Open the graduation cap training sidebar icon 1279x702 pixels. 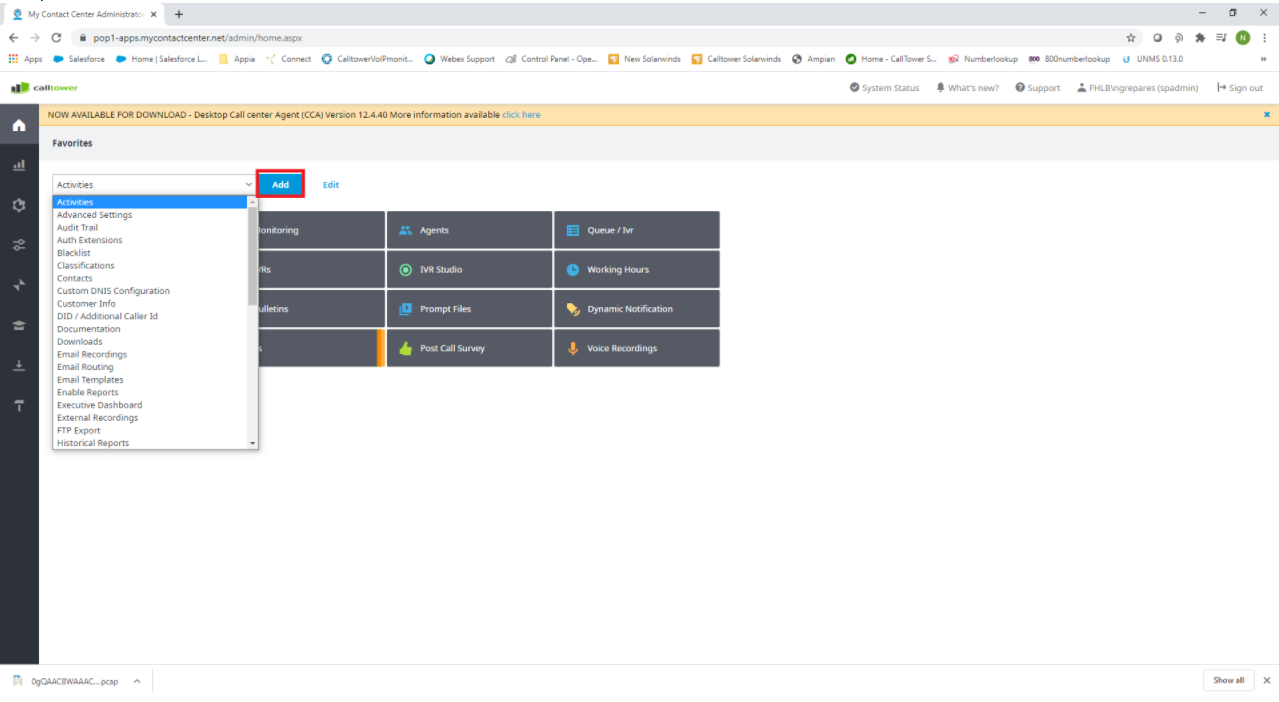click(x=18, y=326)
